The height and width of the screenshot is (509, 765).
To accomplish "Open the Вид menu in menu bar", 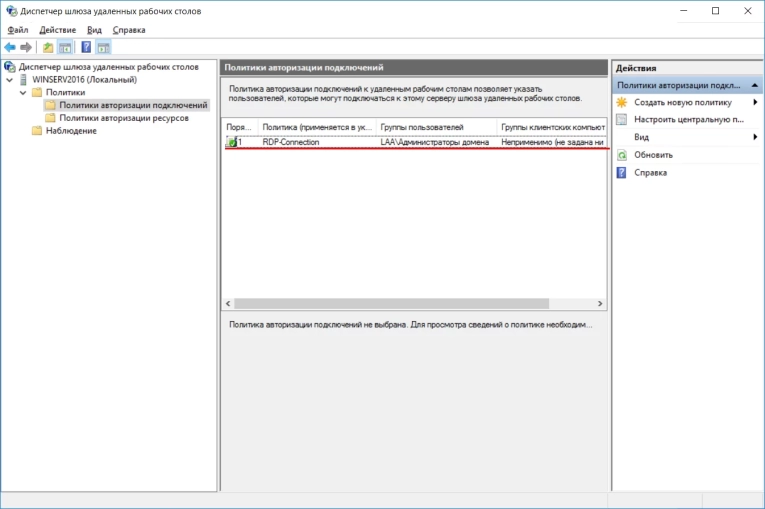I will point(94,30).
